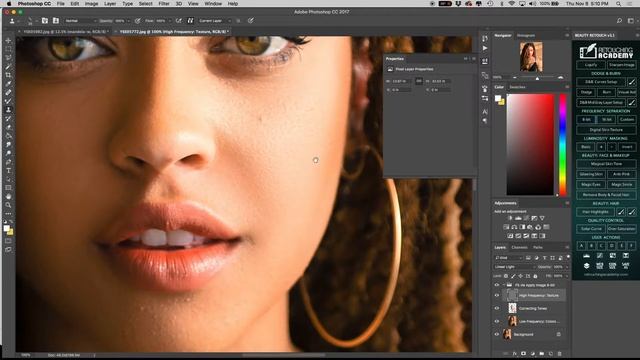The height and width of the screenshot is (360, 640).
Task: Open the layer filter Kind dropdown
Action: [x=508, y=258]
